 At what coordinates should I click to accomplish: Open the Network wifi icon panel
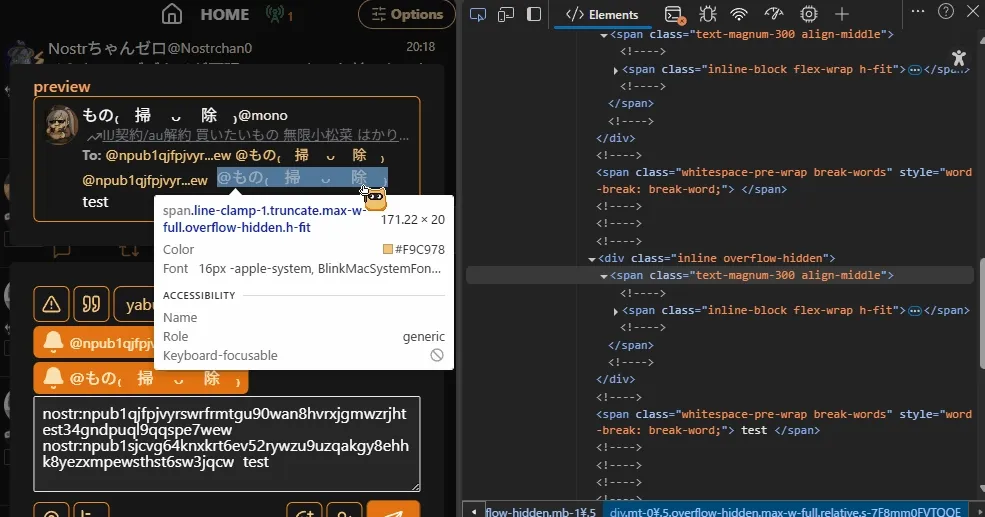(x=739, y=14)
